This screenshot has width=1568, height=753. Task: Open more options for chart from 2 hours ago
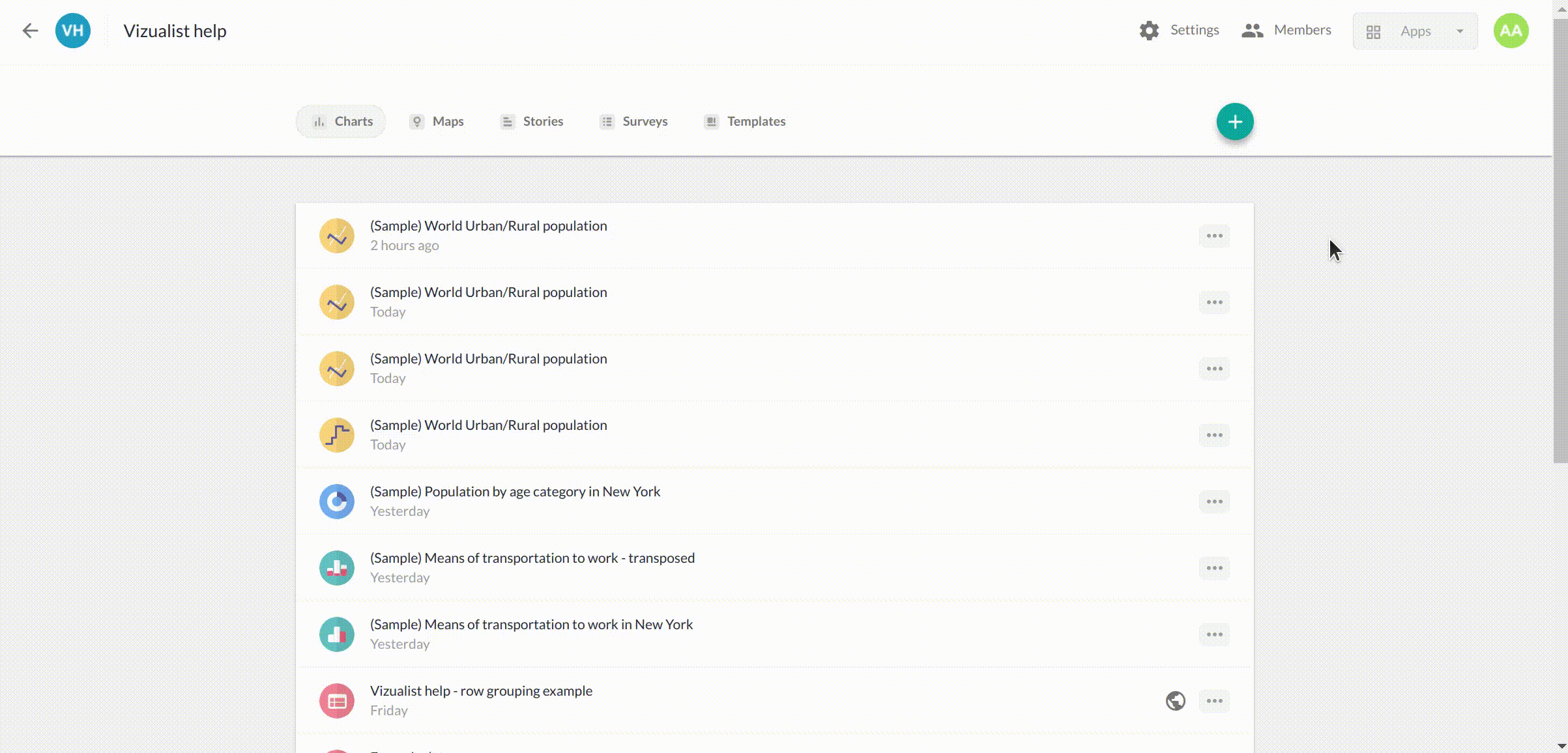point(1213,236)
